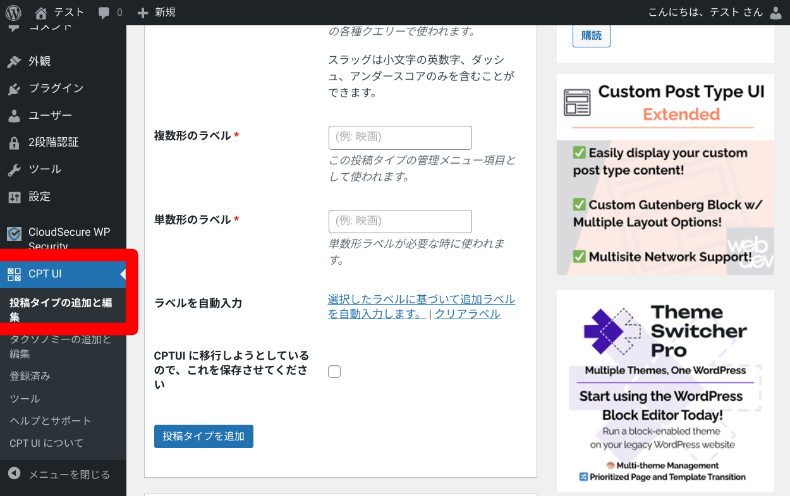Click the 購読 subscribe button

pos(591,36)
